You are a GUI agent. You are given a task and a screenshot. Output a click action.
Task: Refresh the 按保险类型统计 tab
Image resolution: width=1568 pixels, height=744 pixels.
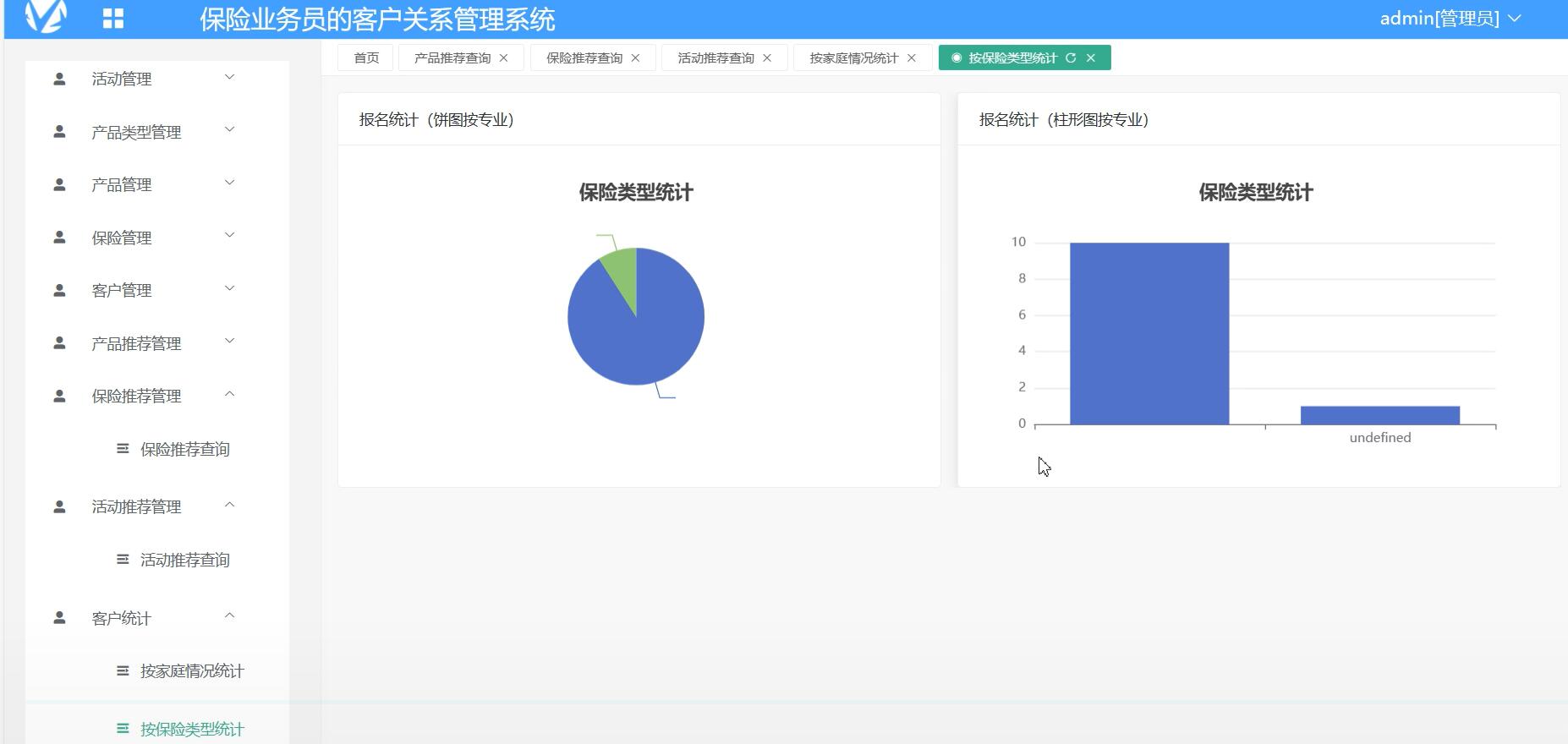[1071, 57]
